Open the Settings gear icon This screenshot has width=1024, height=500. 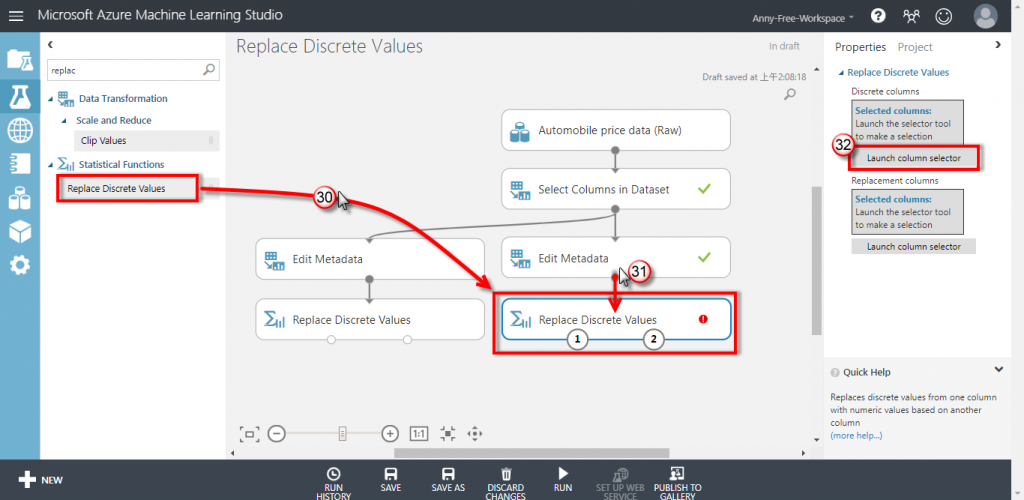pyautogui.click(x=20, y=265)
